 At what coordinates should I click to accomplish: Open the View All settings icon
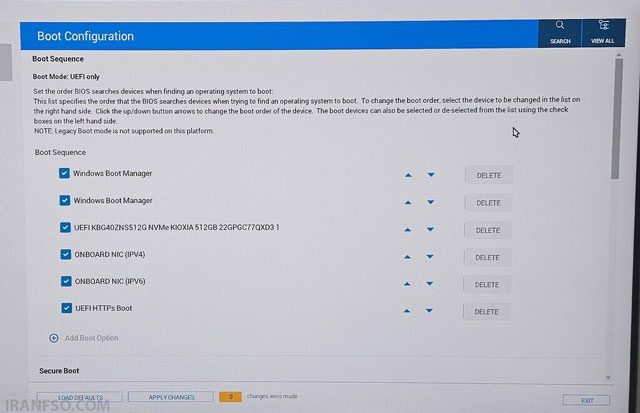(603, 32)
